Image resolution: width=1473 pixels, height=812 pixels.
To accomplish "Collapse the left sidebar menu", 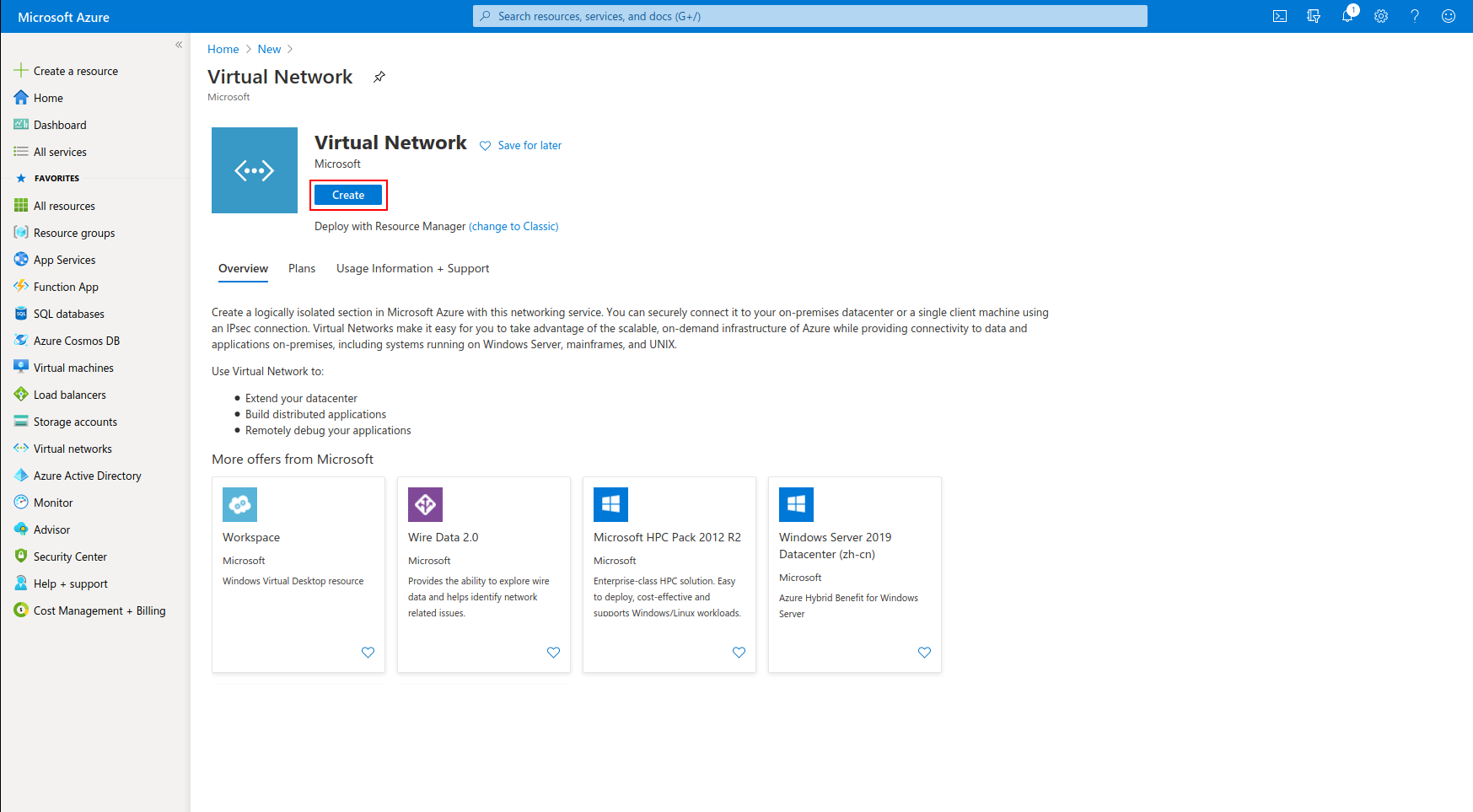I will click(179, 45).
